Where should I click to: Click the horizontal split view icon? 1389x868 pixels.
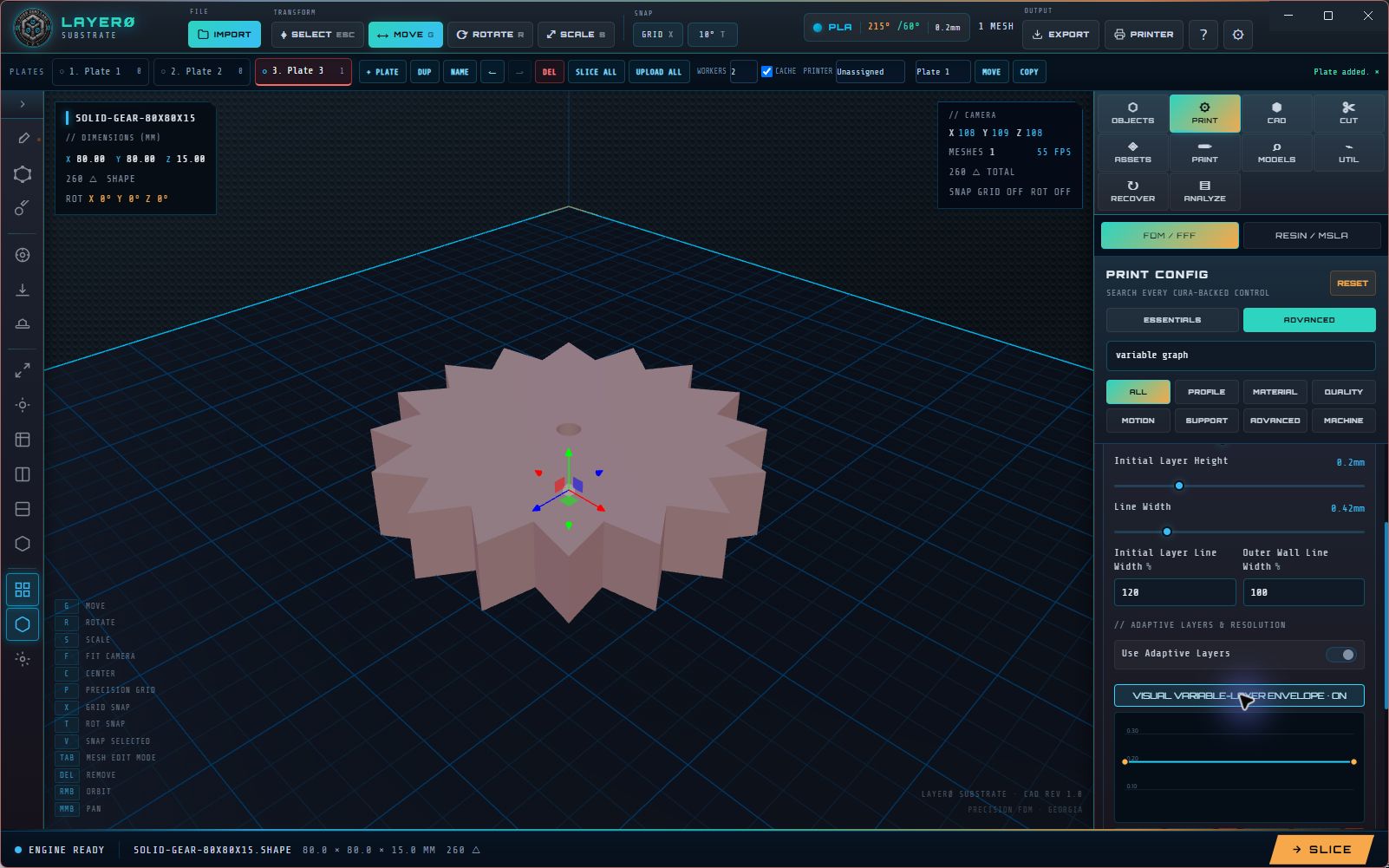pos(23,509)
